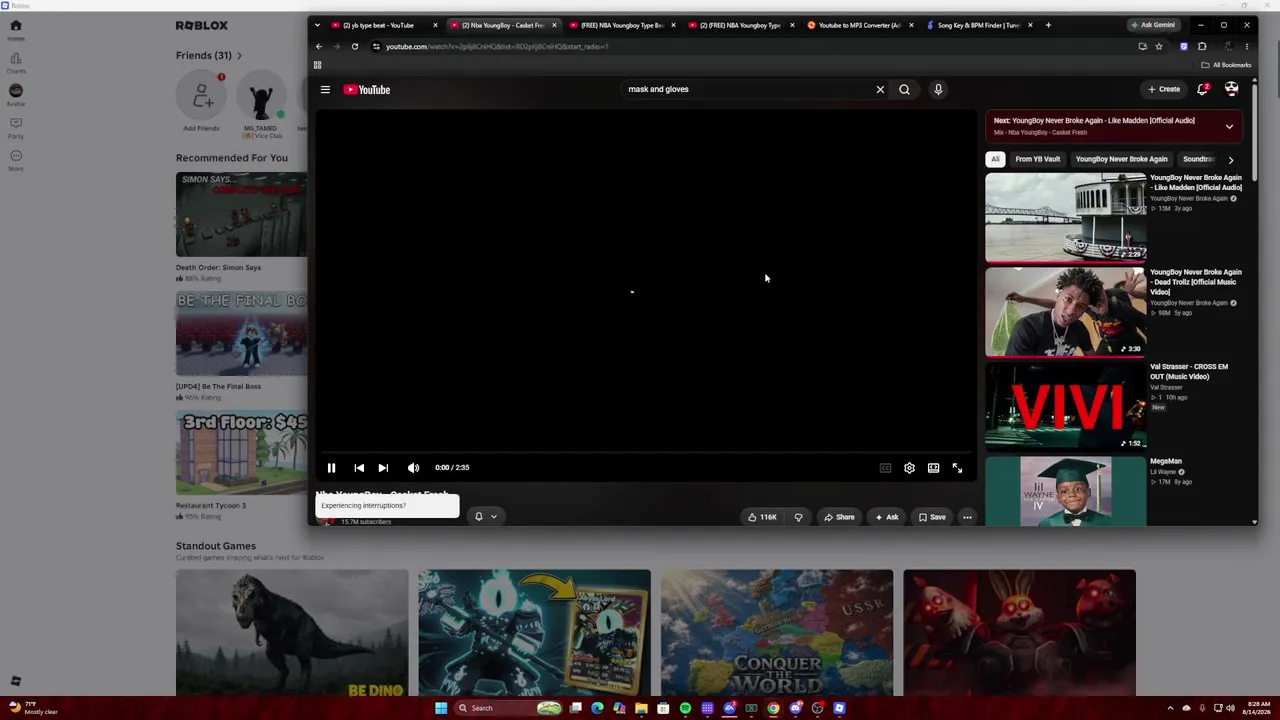
Task: Select the 'All' filter chip
Action: [x=995, y=159]
